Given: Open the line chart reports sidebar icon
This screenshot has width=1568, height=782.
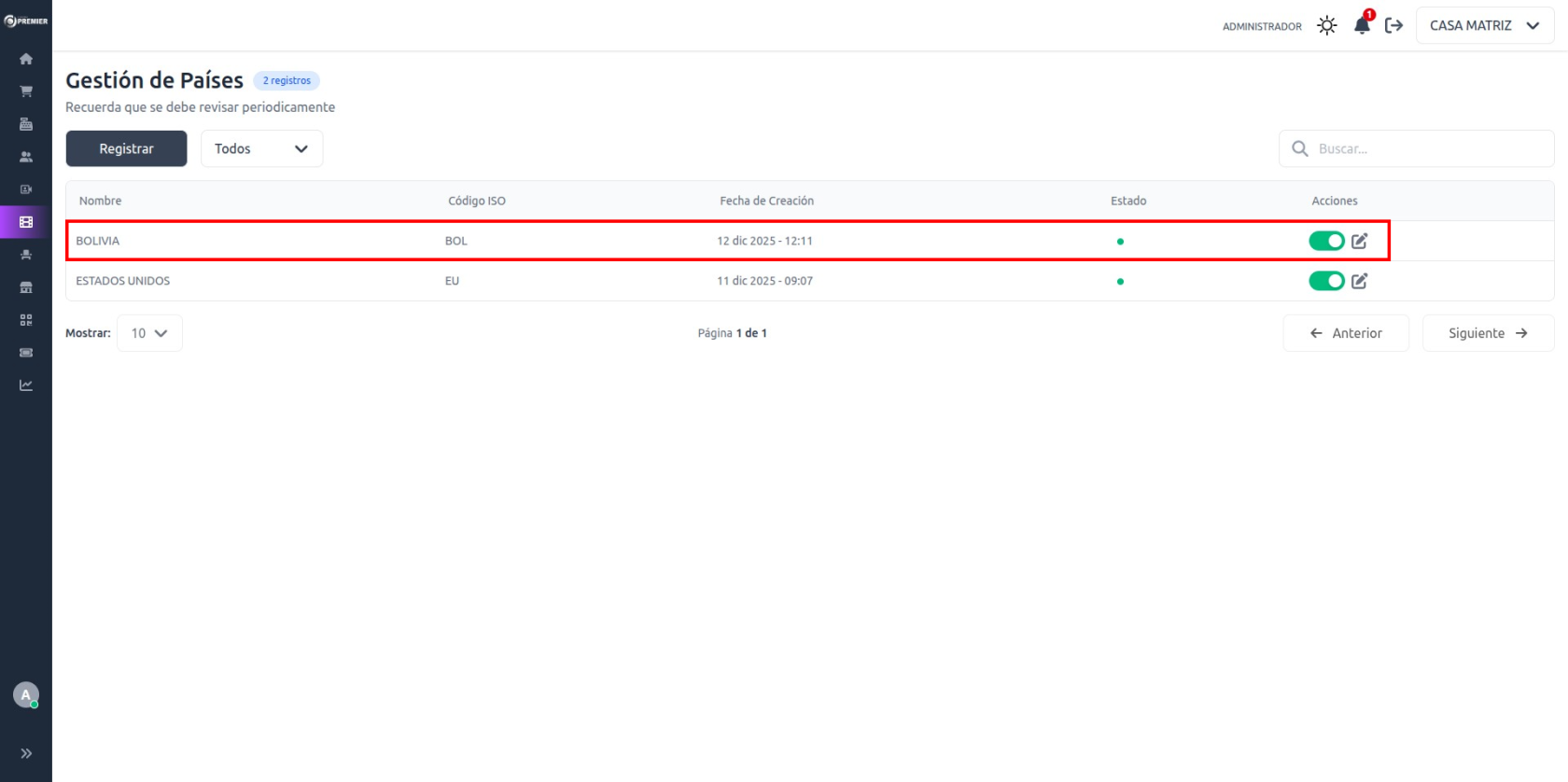Looking at the screenshot, I should coord(26,385).
